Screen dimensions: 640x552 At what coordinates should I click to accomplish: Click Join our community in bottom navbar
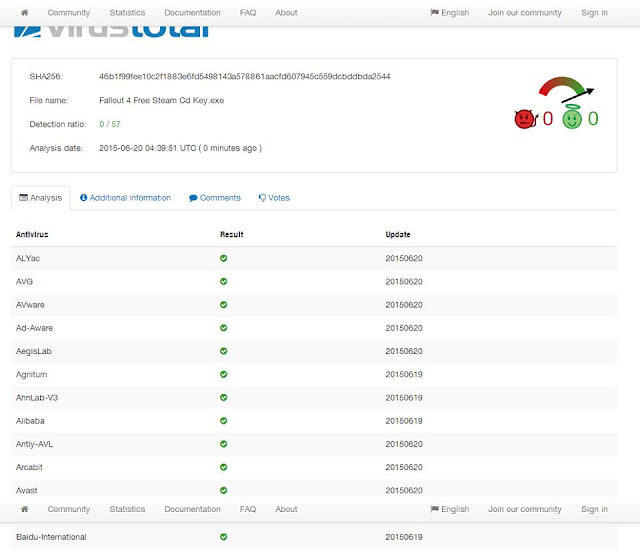coord(525,509)
